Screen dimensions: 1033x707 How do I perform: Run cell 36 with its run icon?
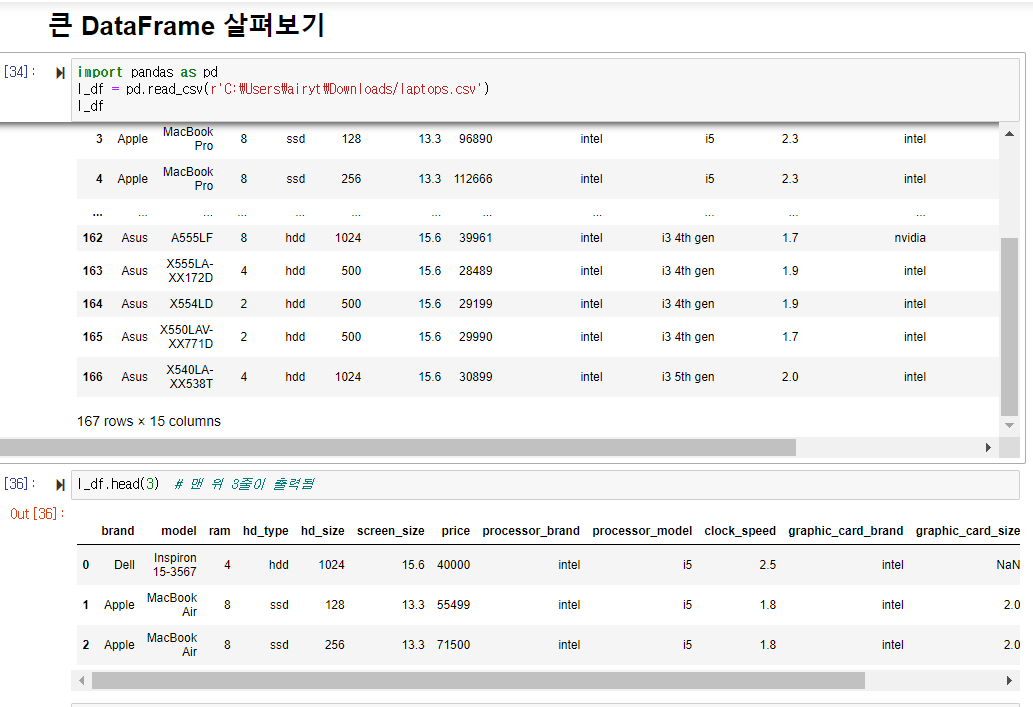61,485
